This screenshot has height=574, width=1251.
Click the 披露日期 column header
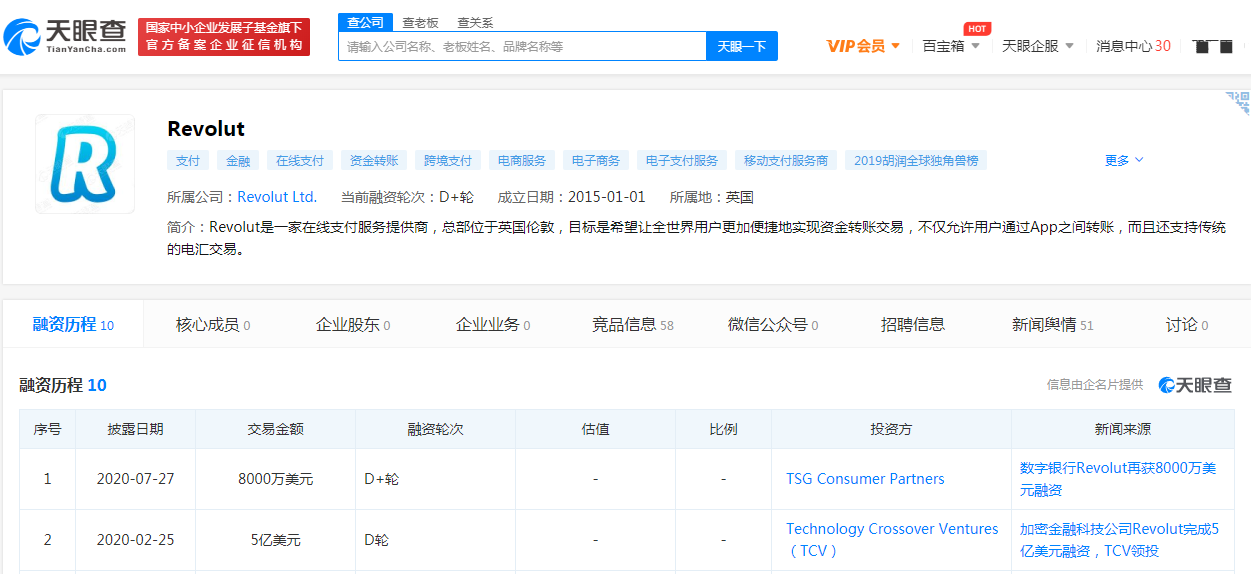(135, 429)
